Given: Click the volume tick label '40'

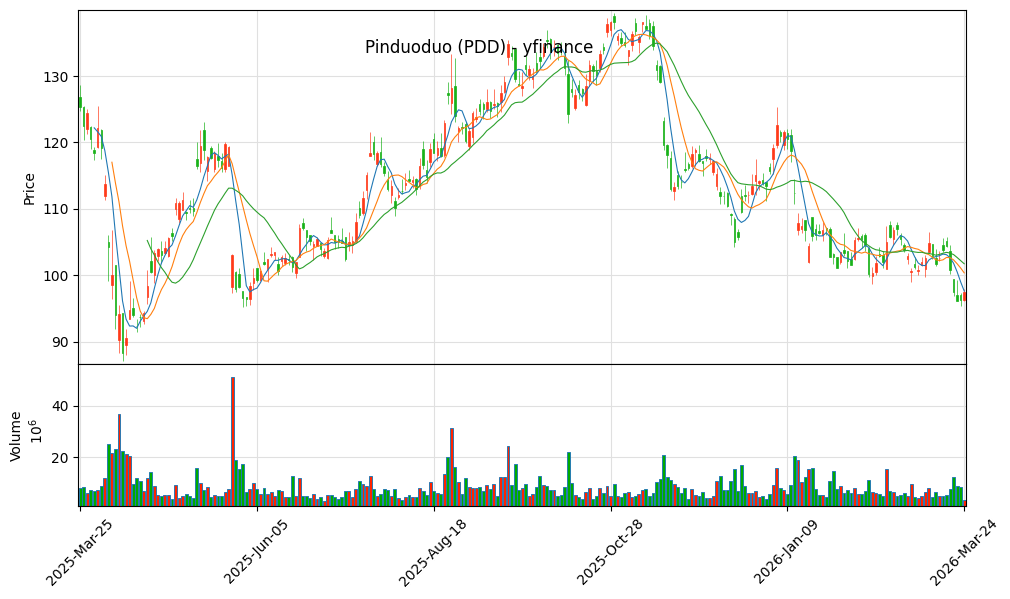Looking at the screenshot, I should click(x=60, y=406).
